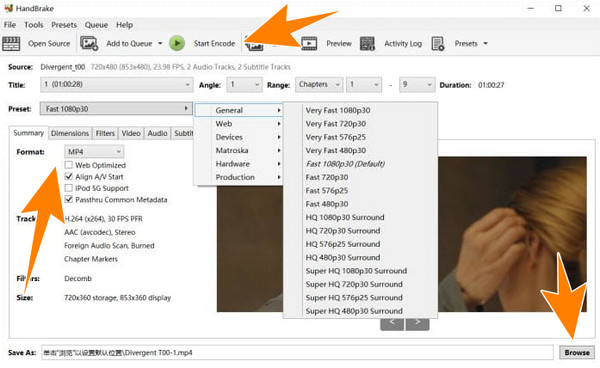This screenshot has height=368, width=600.
Task: Click the Browse button
Action: [x=577, y=352]
